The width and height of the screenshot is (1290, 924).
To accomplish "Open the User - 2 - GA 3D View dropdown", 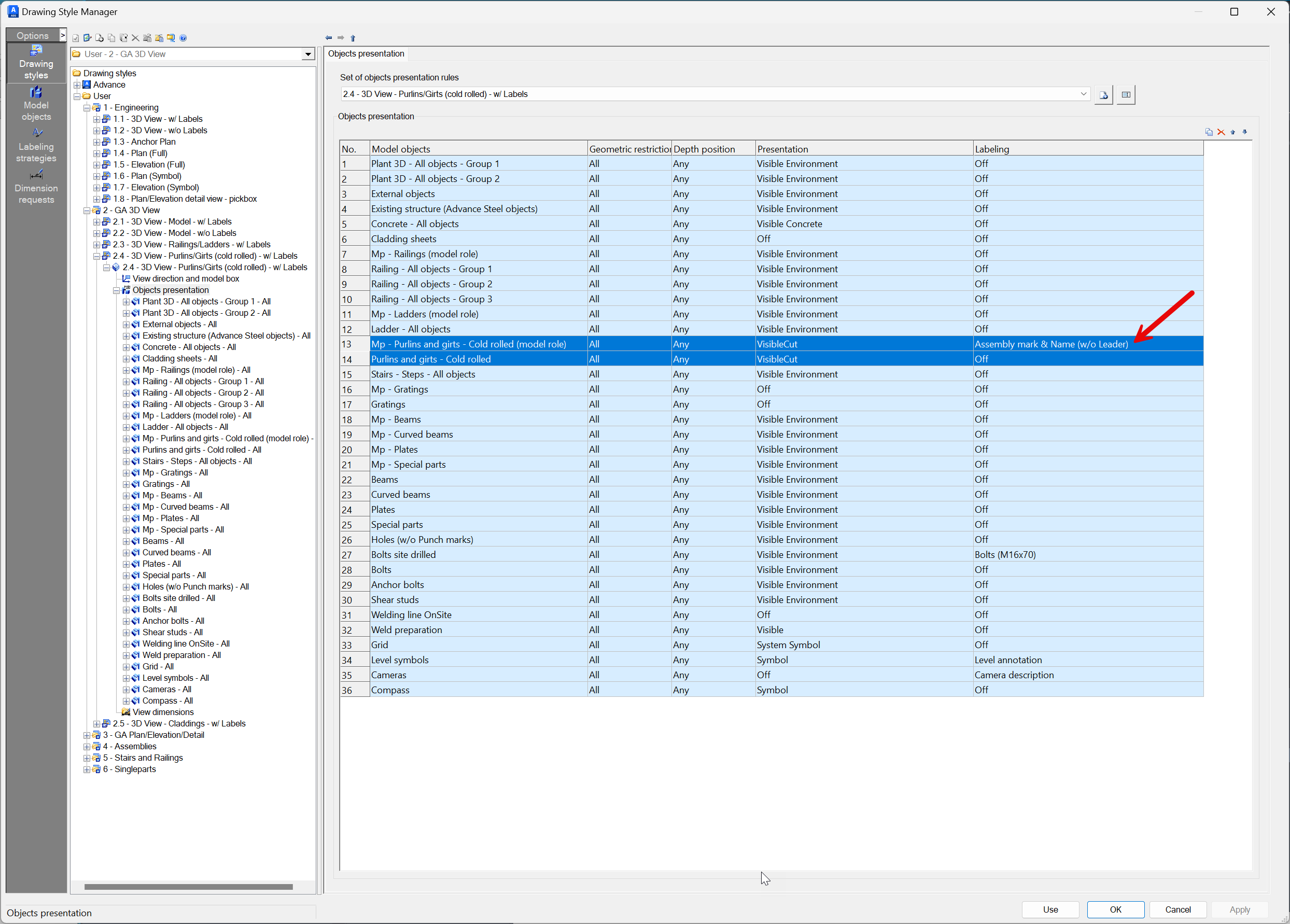I will [307, 53].
